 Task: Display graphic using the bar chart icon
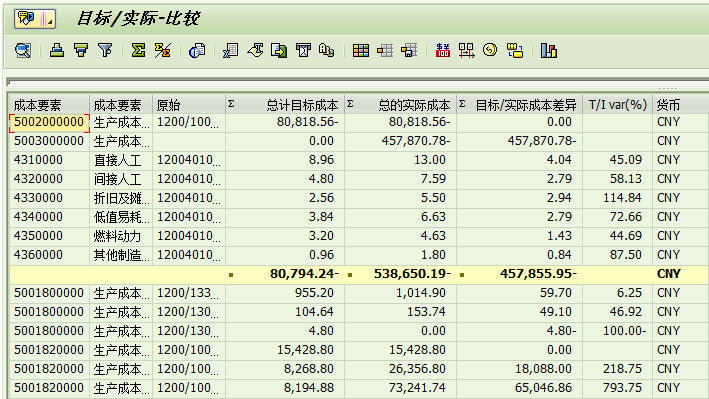(x=548, y=50)
